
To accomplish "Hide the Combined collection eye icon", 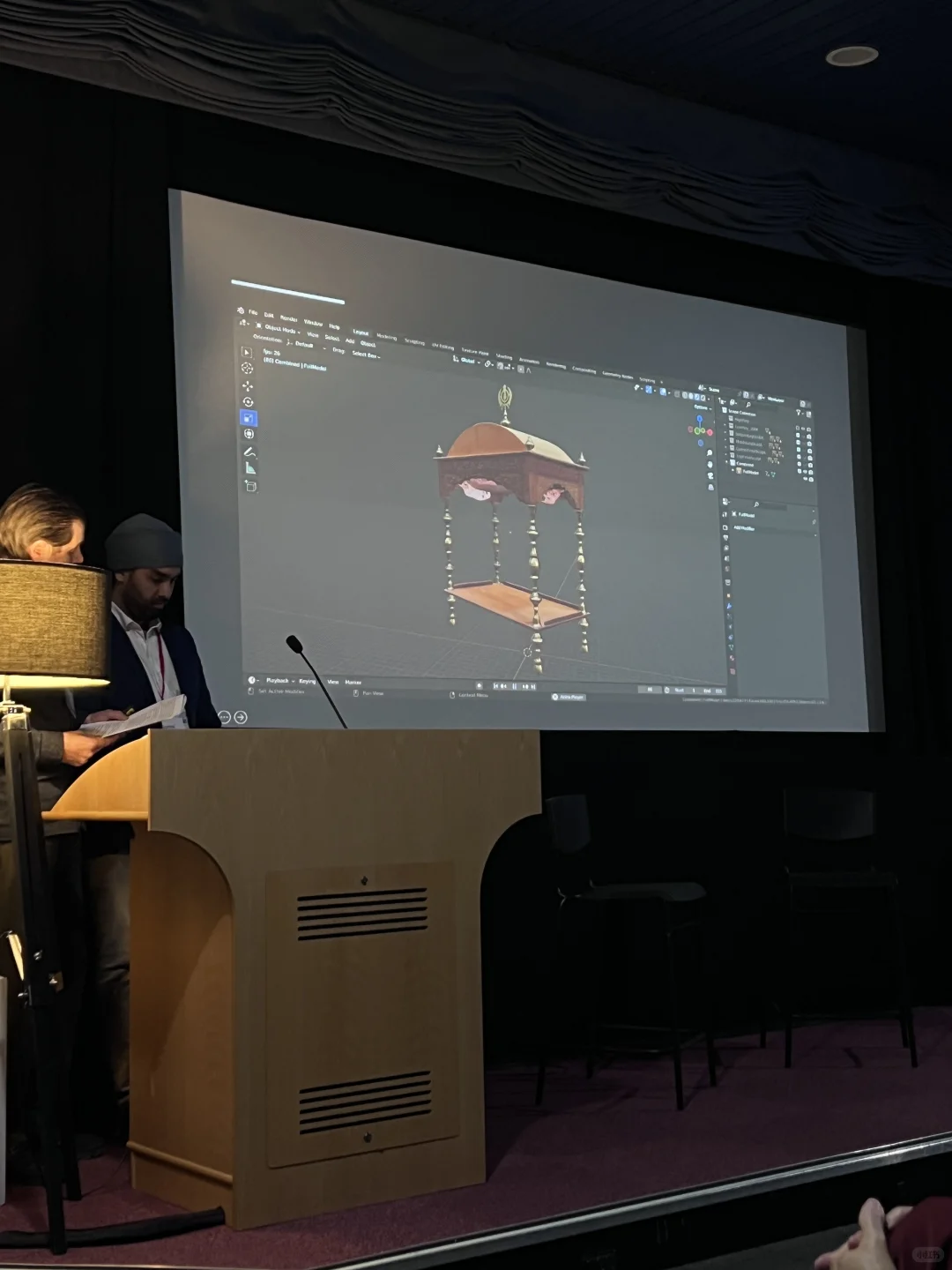I will click(805, 472).
